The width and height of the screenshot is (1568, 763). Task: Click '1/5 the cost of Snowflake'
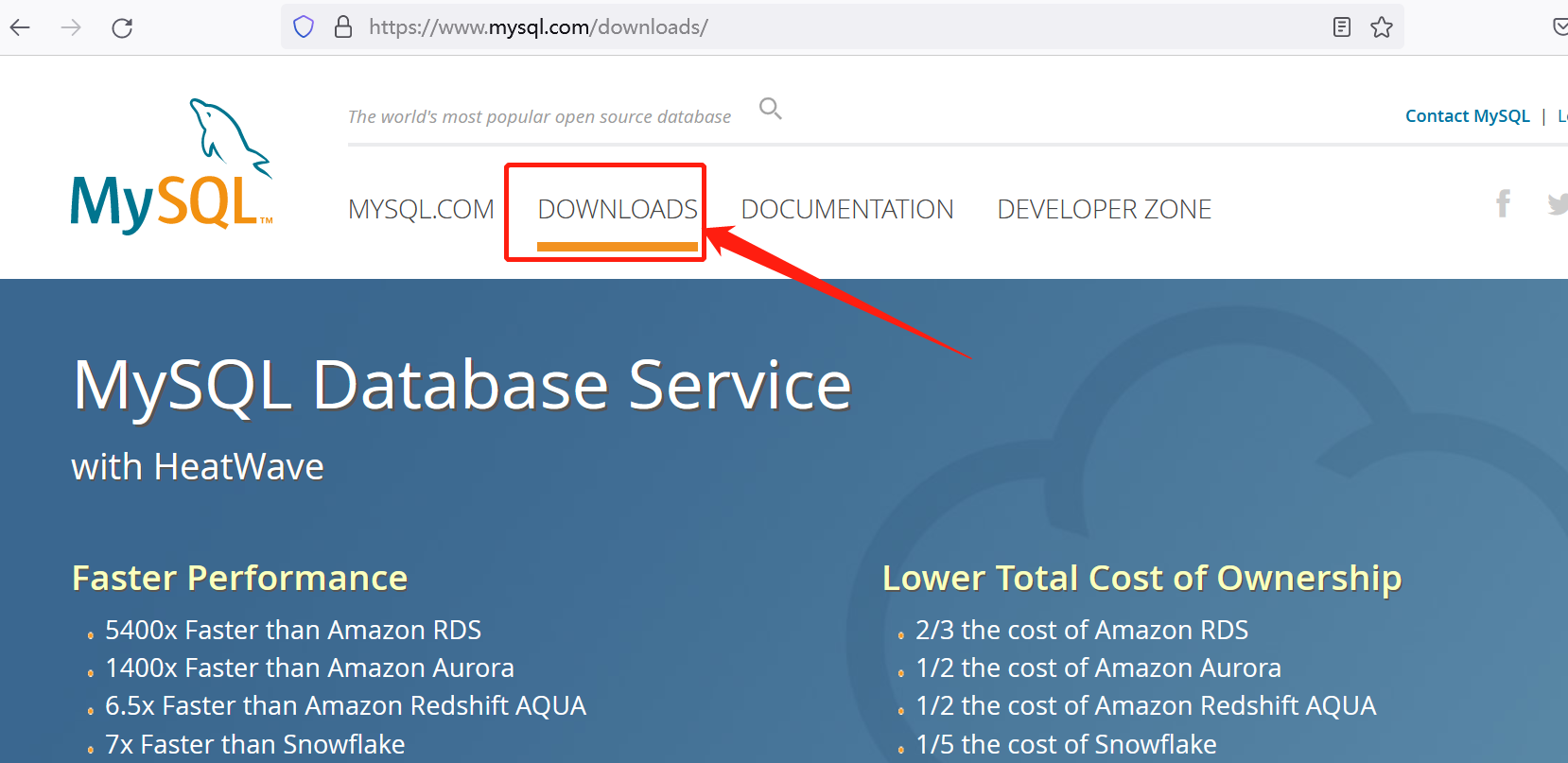pyautogui.click(x=1066, y=744)
